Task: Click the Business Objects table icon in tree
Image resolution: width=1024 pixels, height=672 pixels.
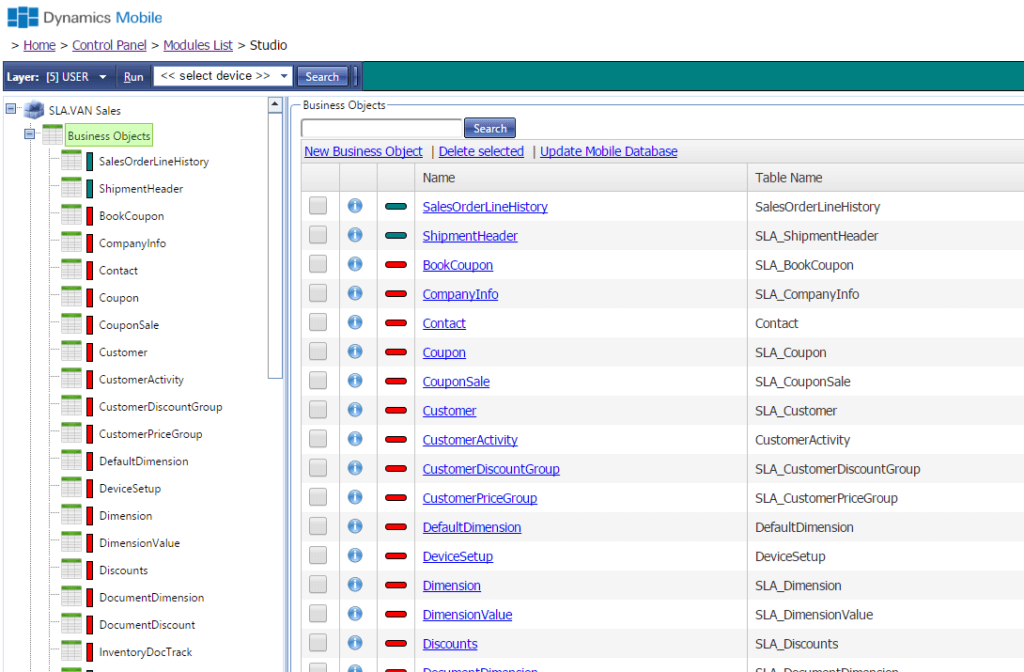Action: (52, 135)
